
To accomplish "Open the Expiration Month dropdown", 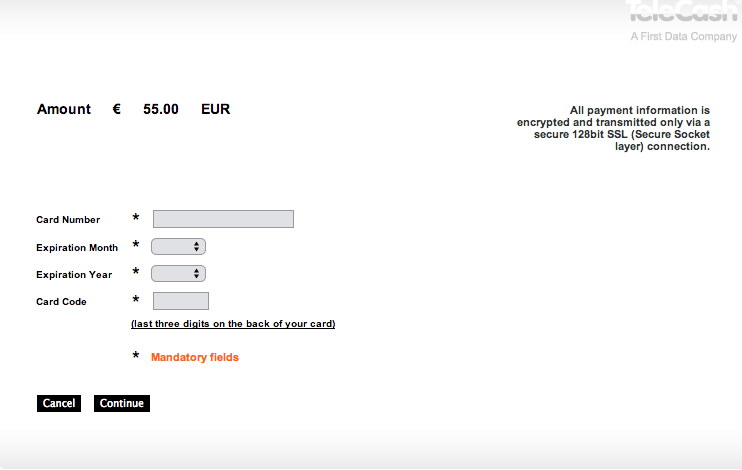I will [178, 246].
